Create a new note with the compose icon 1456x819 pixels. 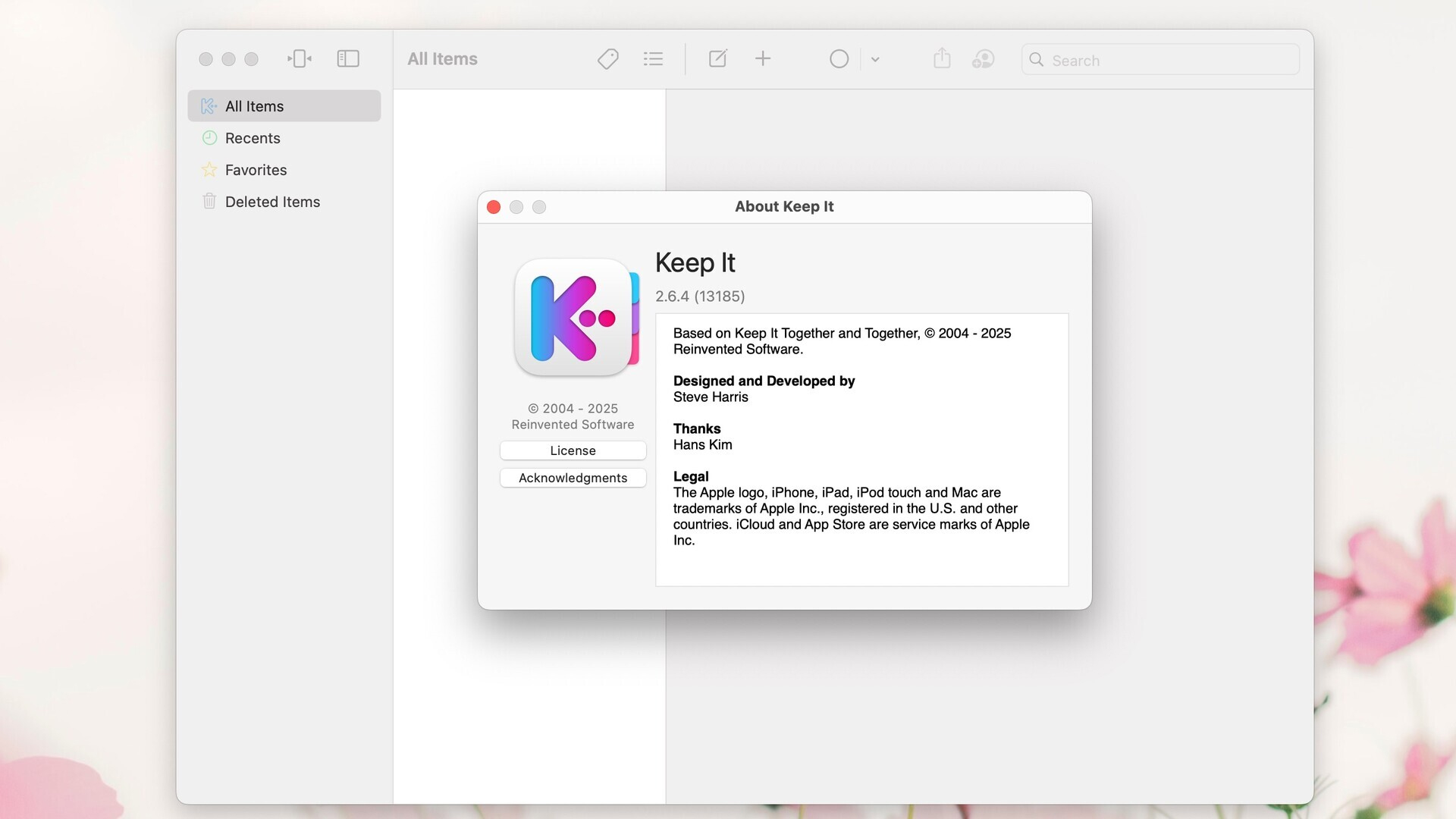[717, 58]
